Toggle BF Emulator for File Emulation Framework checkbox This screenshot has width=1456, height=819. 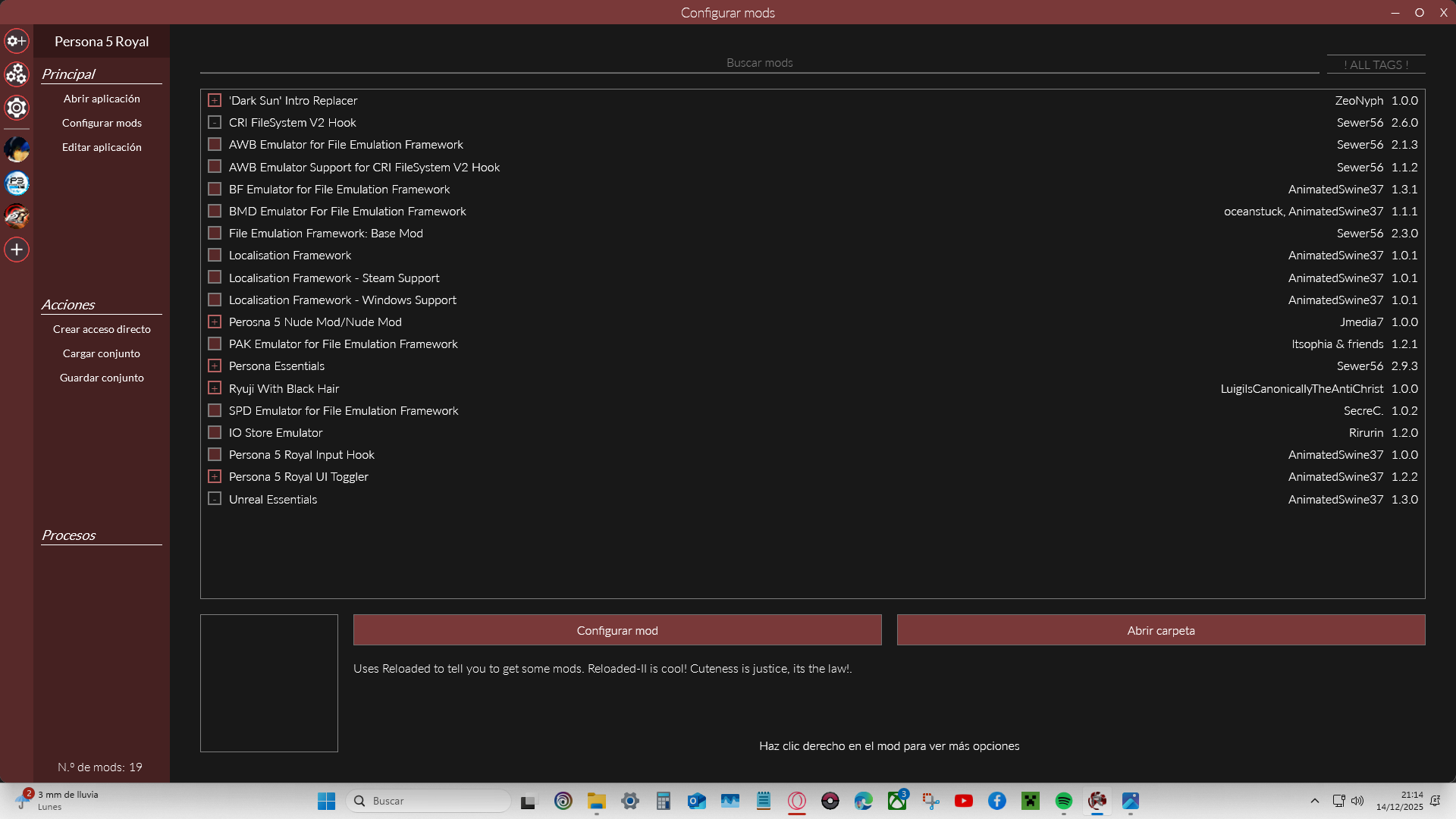tap(215, 189)
